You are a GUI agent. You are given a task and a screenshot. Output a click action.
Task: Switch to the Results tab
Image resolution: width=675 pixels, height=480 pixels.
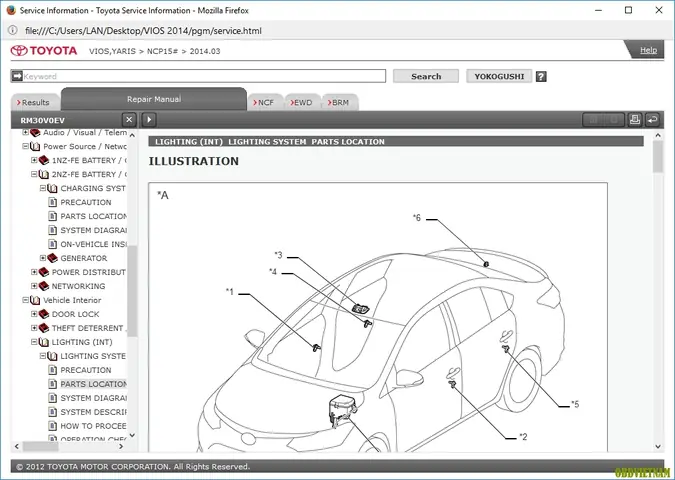coord(35,102)
